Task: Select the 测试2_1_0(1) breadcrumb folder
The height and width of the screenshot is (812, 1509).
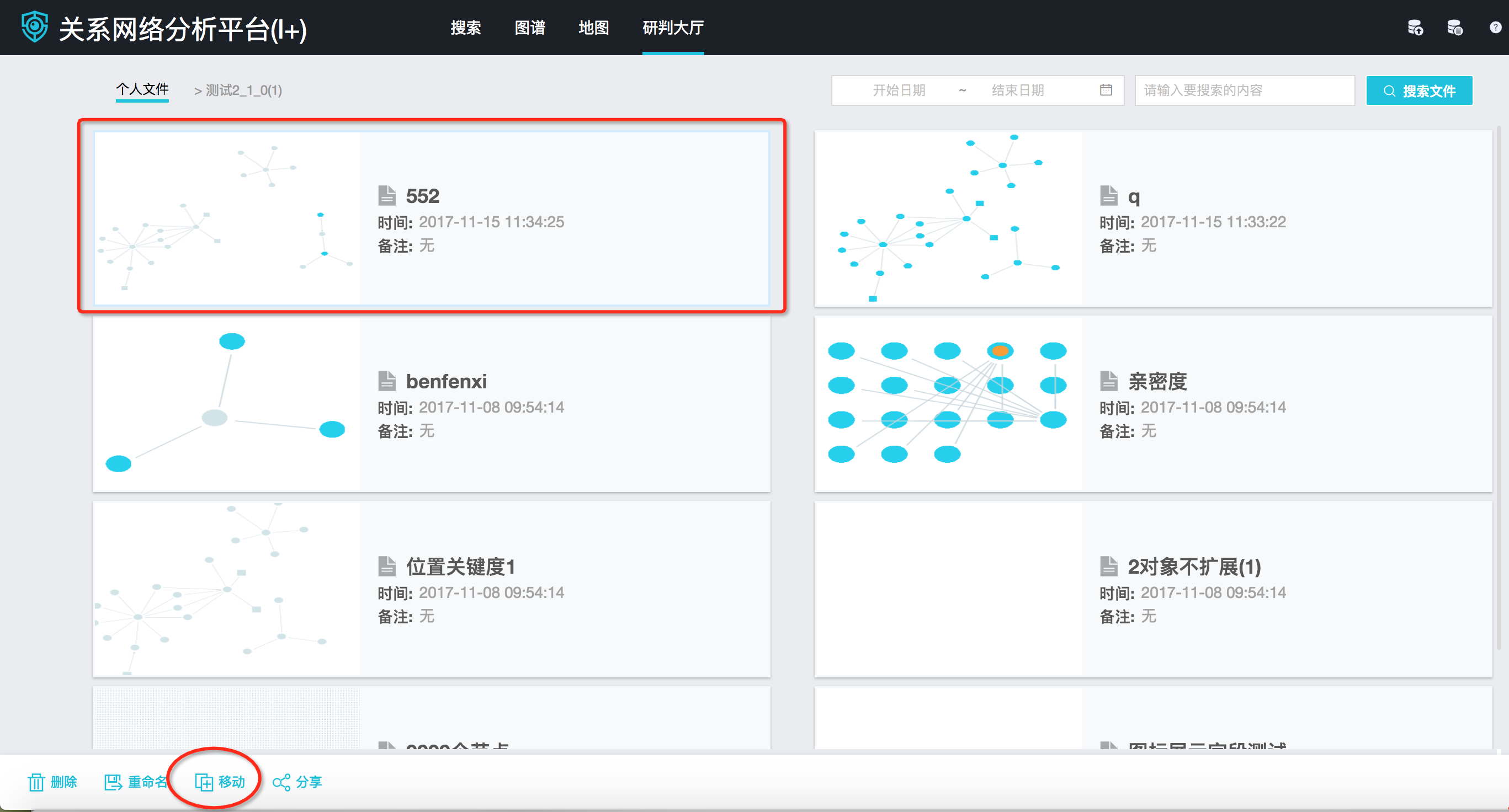Action: tap(244, 90)
